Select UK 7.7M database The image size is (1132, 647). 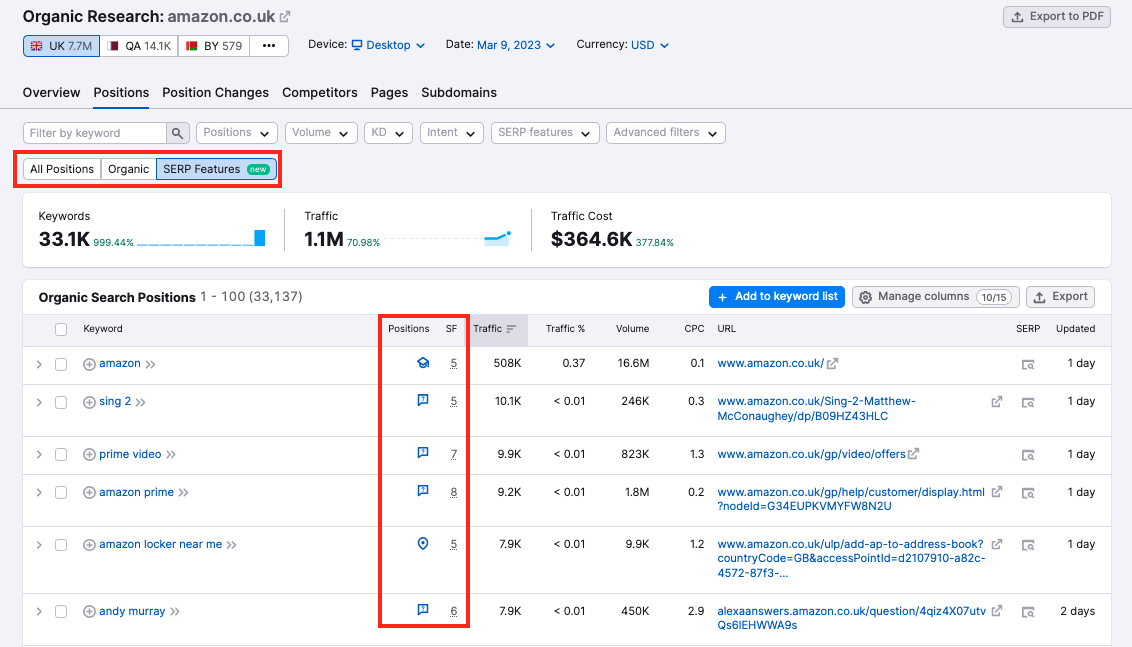pyautogui.click(x=61, y=45)
